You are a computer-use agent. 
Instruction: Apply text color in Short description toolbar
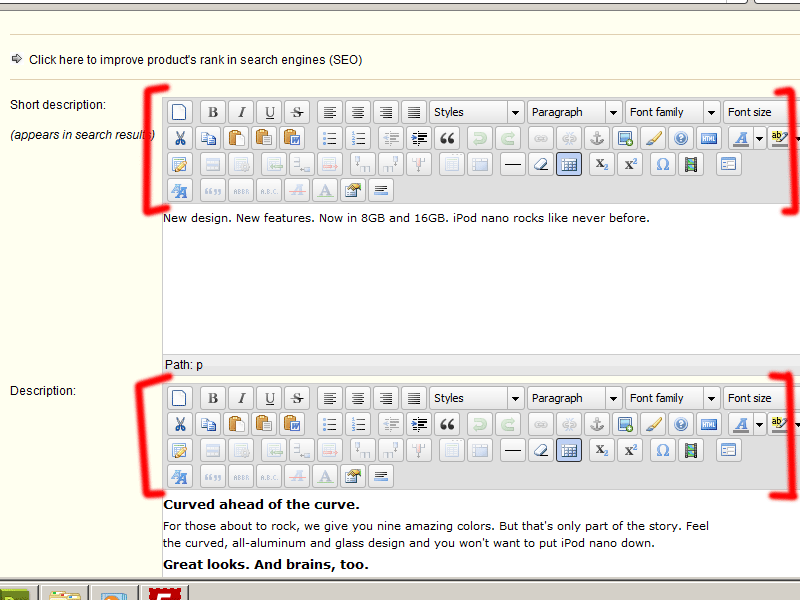pos(741,138)
